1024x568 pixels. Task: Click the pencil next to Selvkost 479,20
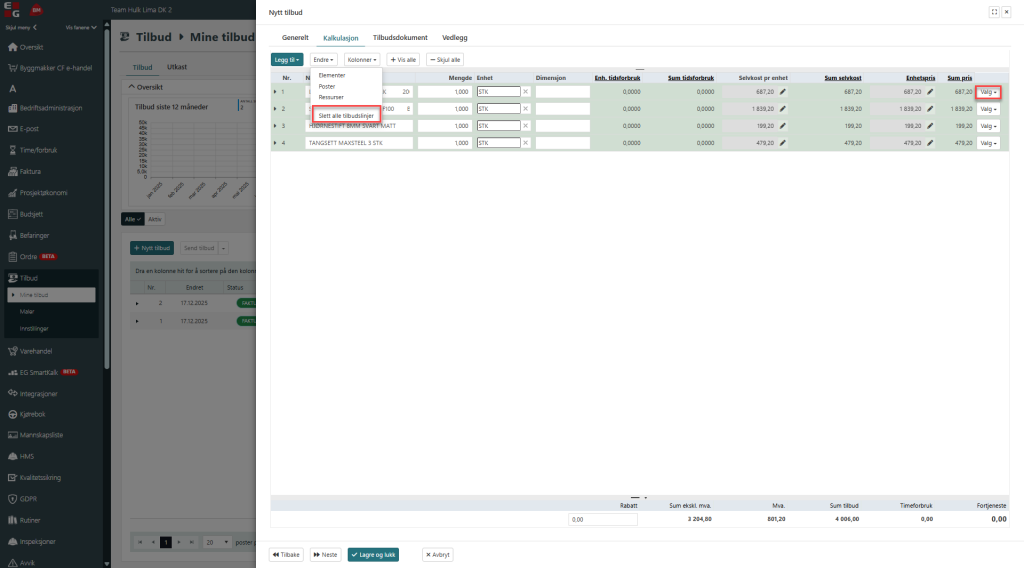point(783,143)
